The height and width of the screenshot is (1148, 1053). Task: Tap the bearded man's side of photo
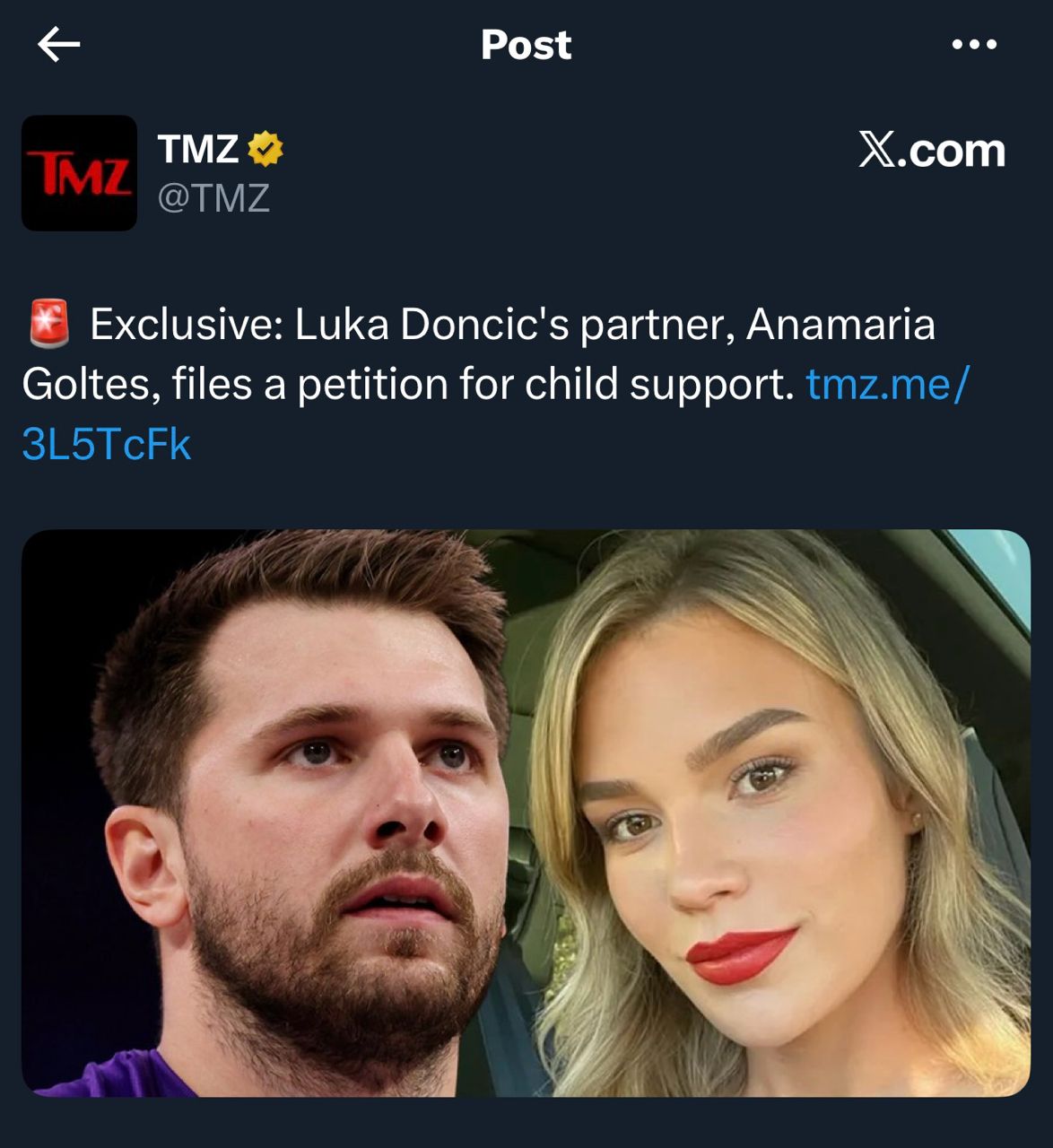tap(287, 813)
